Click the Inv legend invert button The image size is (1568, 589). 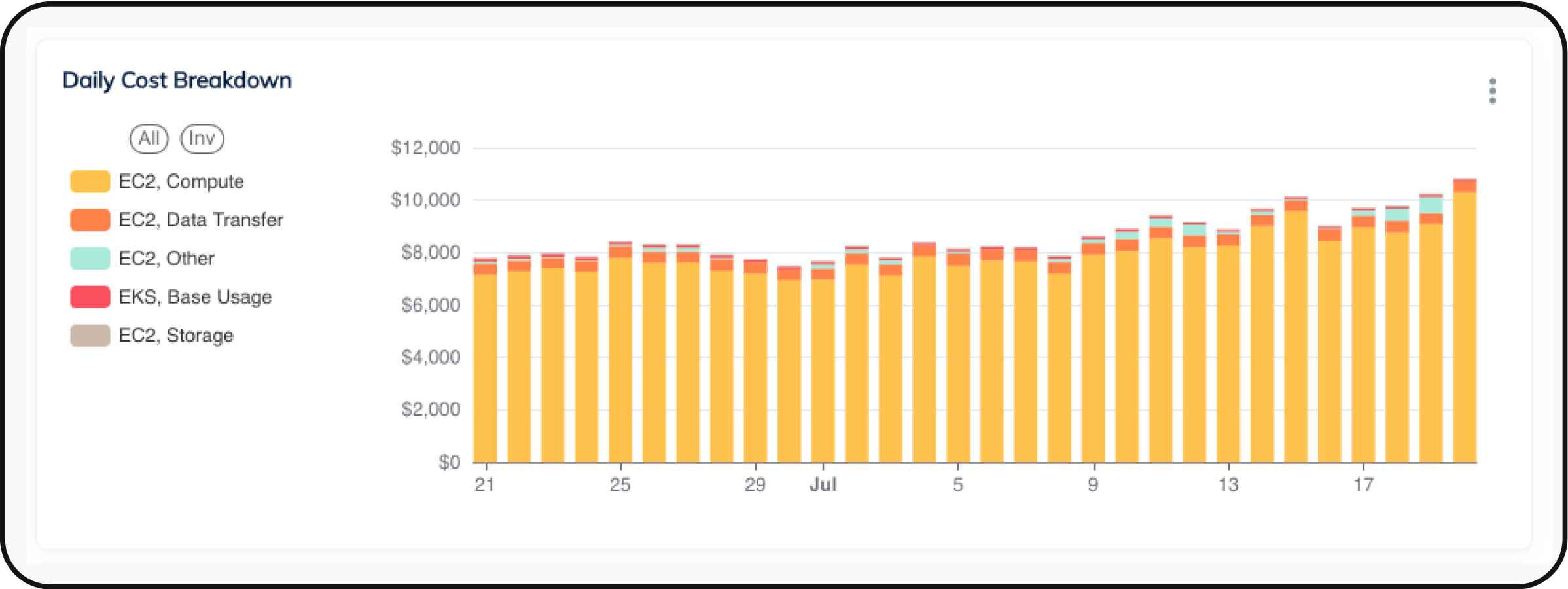click(x=202, y=139)
